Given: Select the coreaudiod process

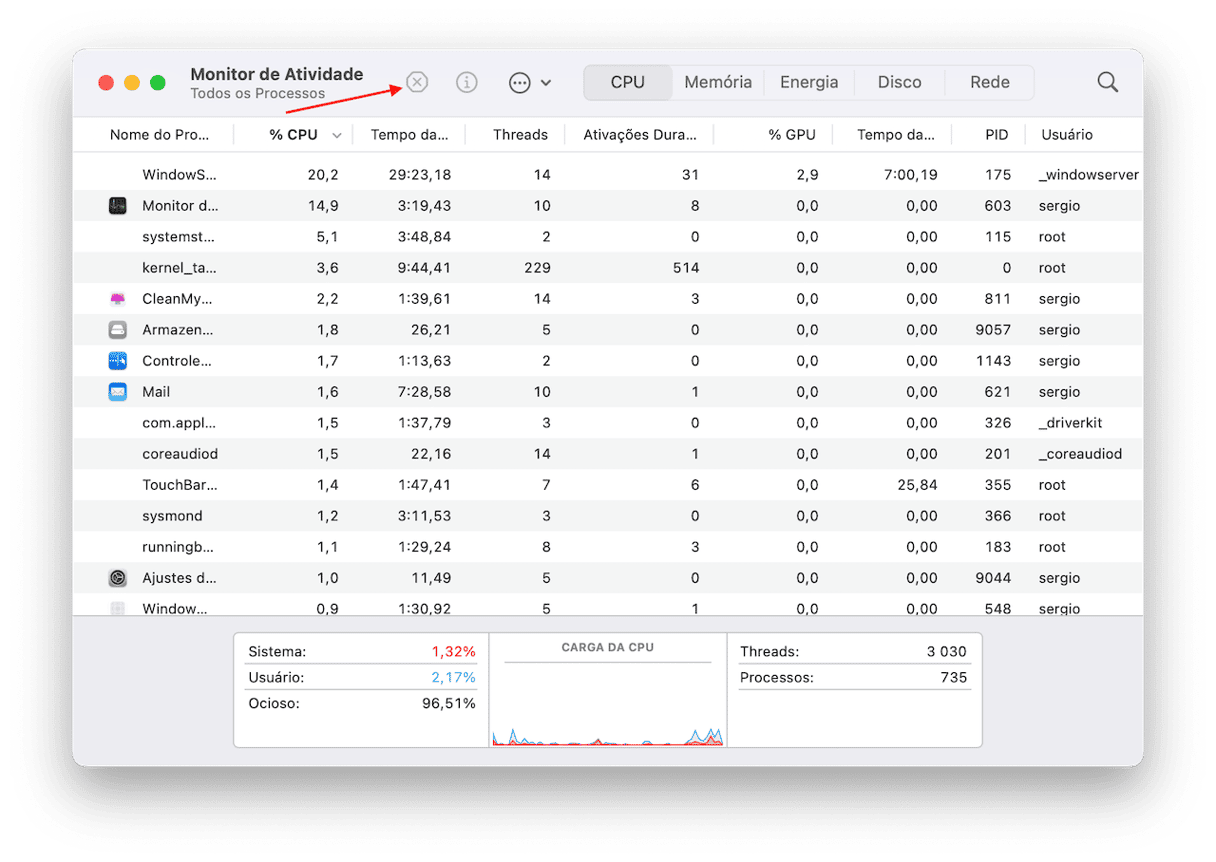Looking at the screenshot, I should click(x=608, y=454).
